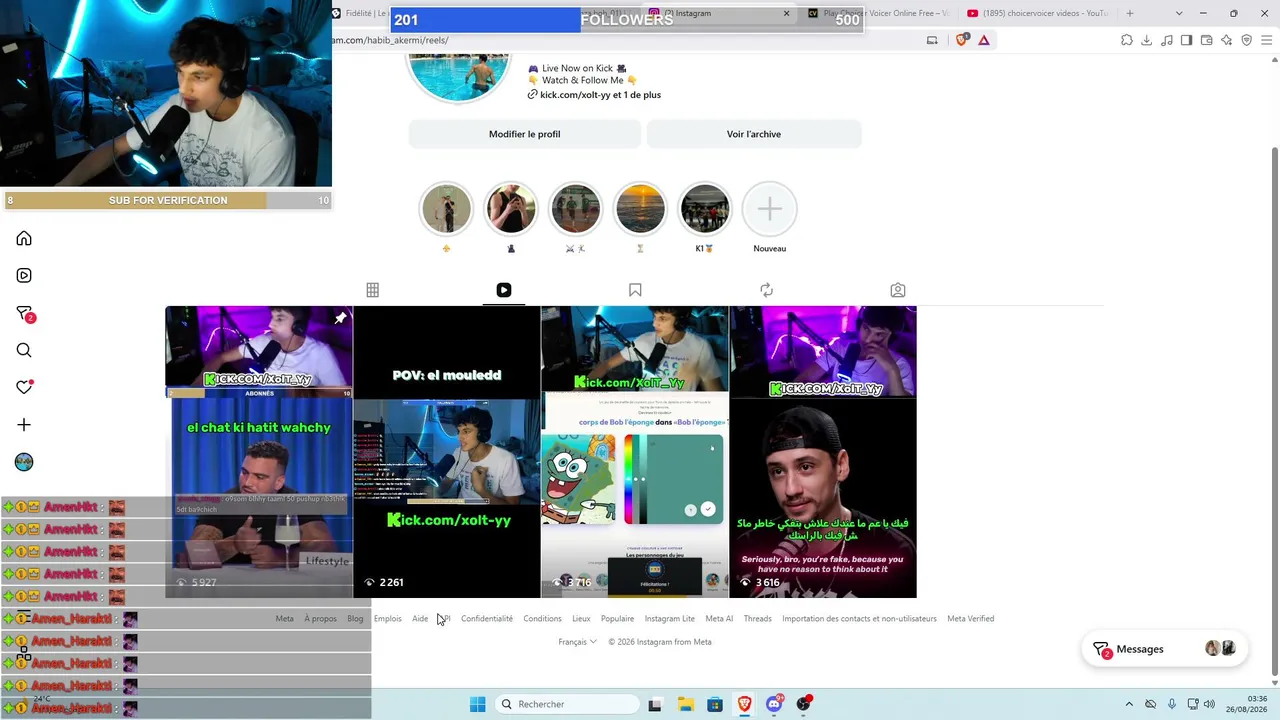
Task: Toggle the browser sidebar panel
Action: [x=1187, y=40]
